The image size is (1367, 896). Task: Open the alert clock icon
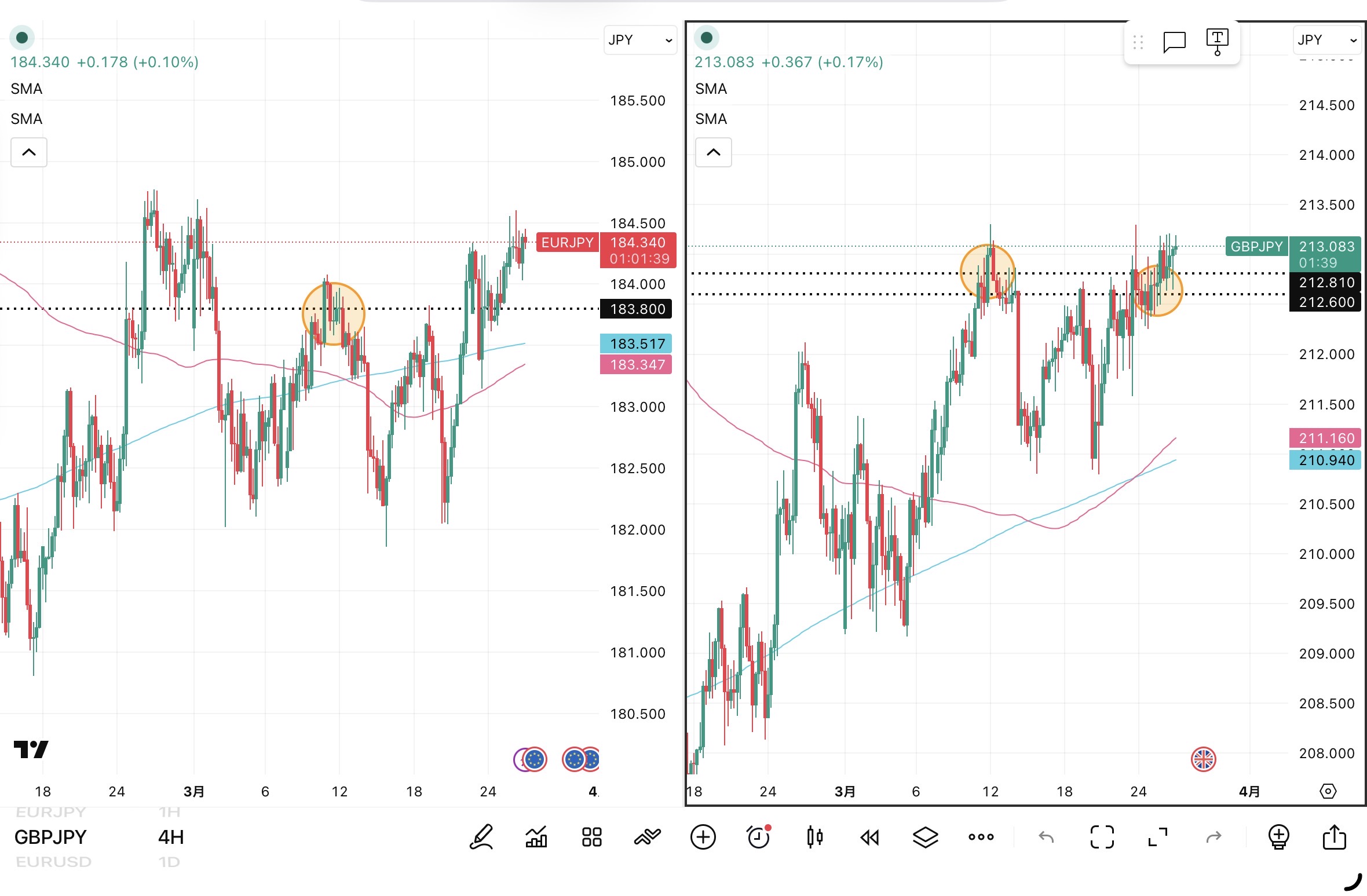(759, 837)
